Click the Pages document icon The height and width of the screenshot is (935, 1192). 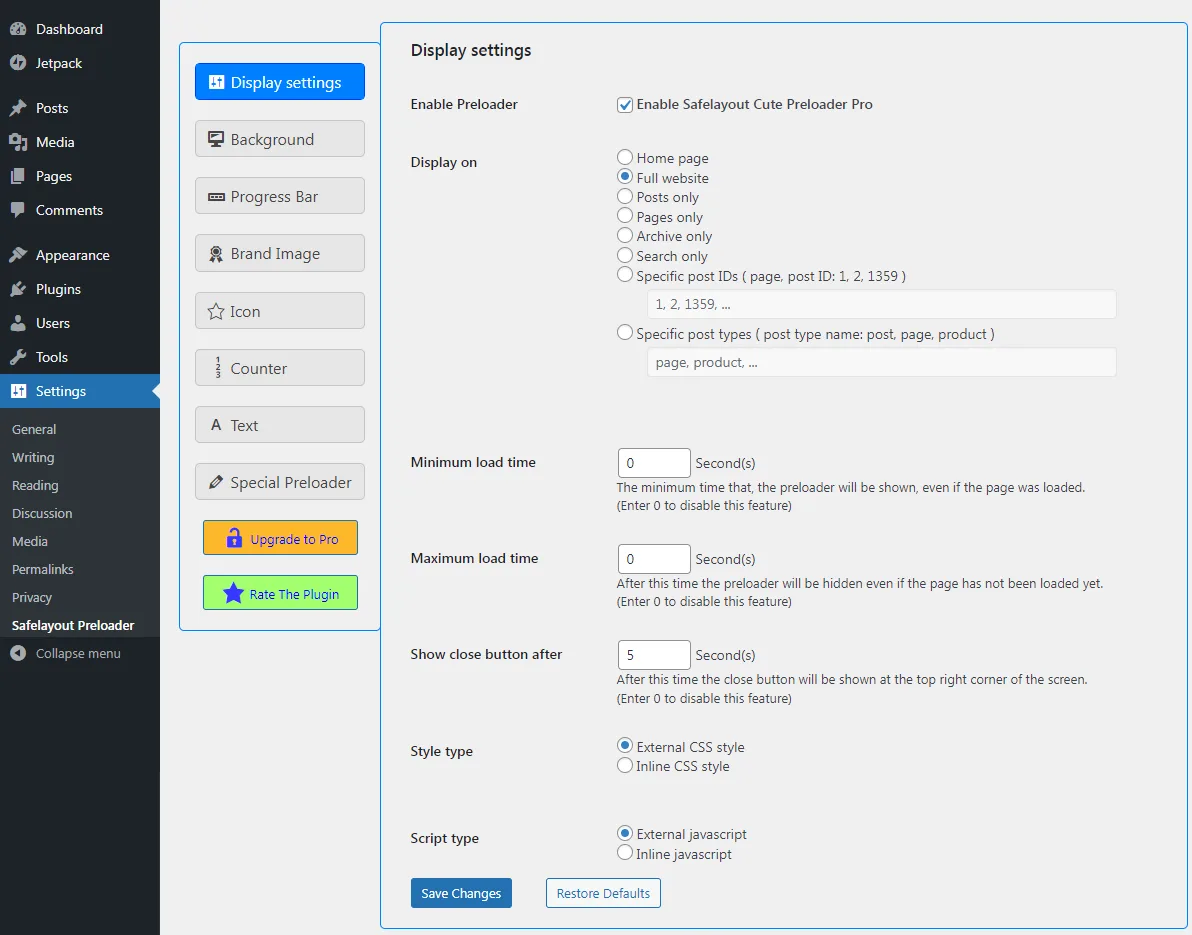click(18, 176)
